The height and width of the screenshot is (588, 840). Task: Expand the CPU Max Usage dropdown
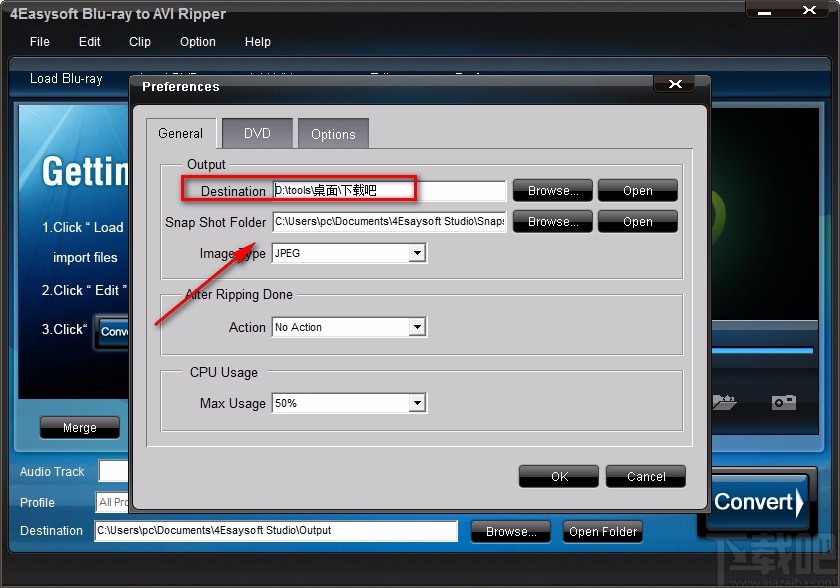417,403
